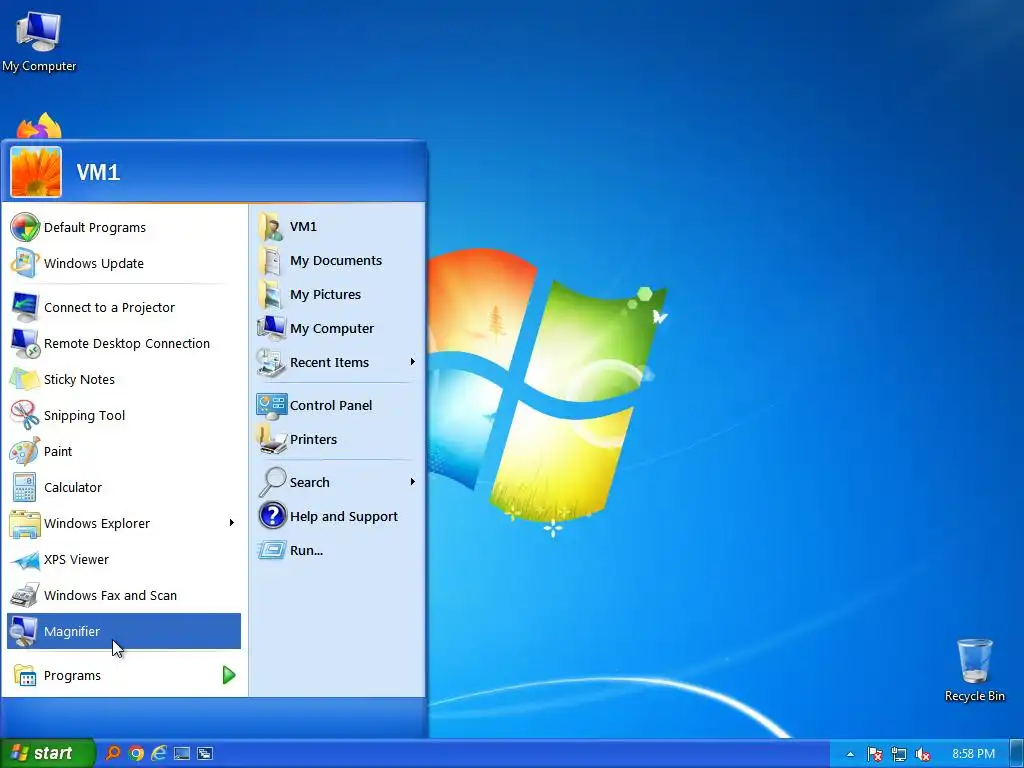
Task: Show hidden tray icons arrow
Action: pyautogui.click(x=850, y=754)
